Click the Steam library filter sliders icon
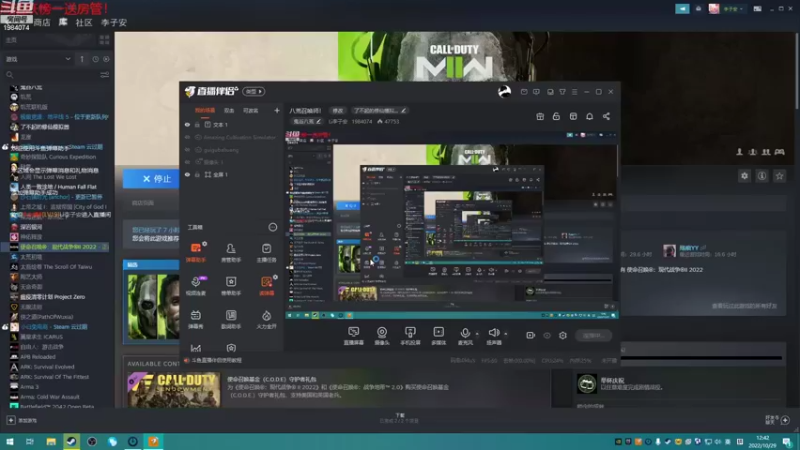800x450 pixels. (x=105, y=75)
